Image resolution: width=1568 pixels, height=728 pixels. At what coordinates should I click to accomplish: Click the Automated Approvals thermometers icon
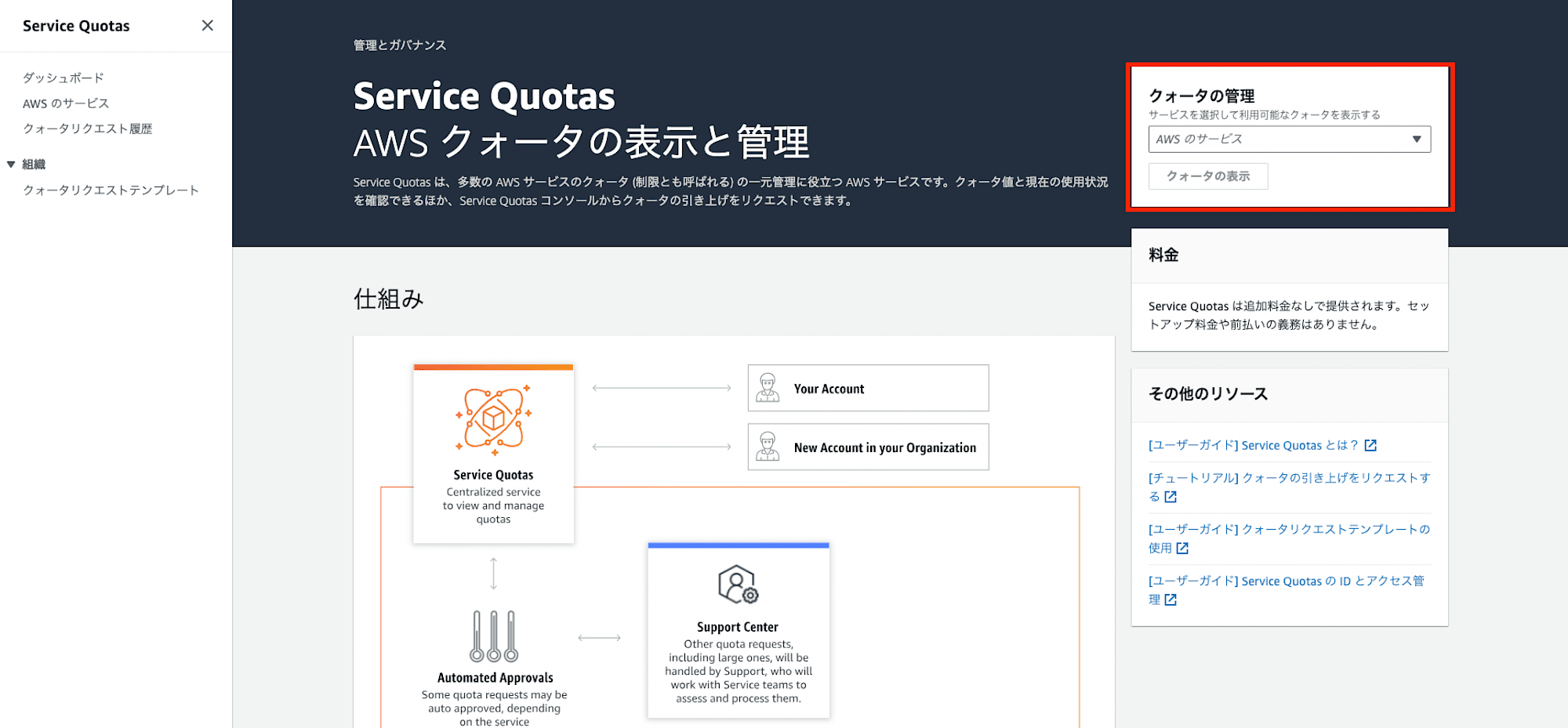[x=494, y=636]
